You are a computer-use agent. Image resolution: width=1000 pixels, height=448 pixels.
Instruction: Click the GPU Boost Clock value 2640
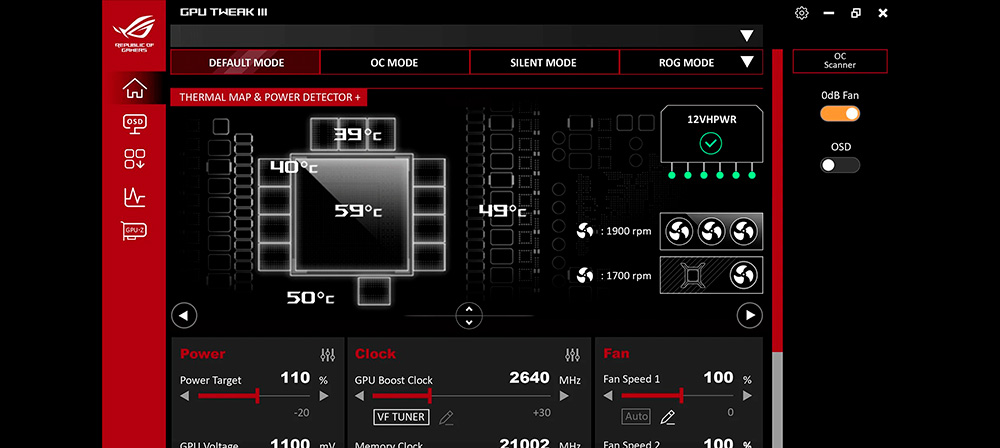(529, 378)
